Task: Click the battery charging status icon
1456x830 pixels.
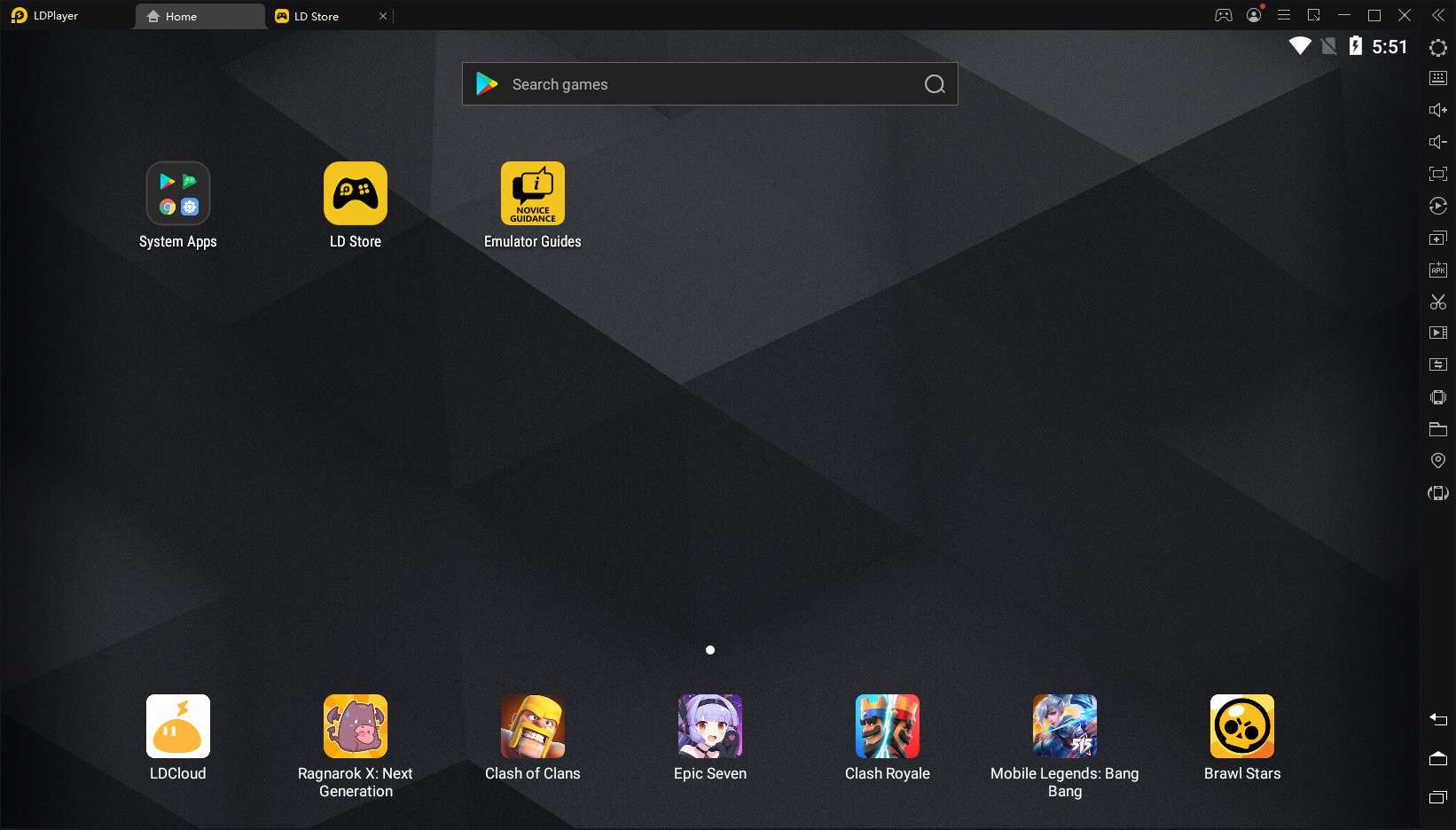Action: click(x=1355, y=46)
